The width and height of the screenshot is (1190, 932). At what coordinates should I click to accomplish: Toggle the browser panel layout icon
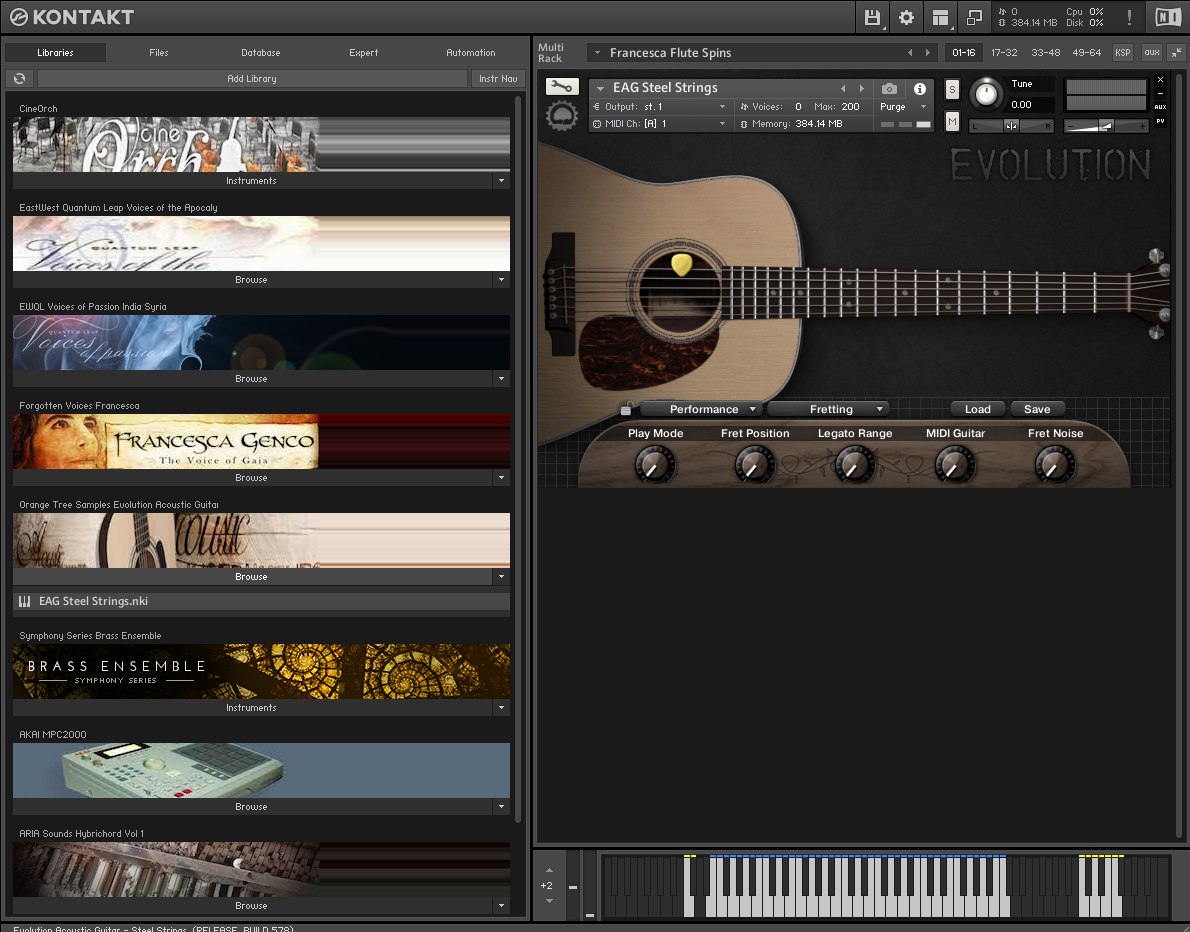(x=940, y=17)
